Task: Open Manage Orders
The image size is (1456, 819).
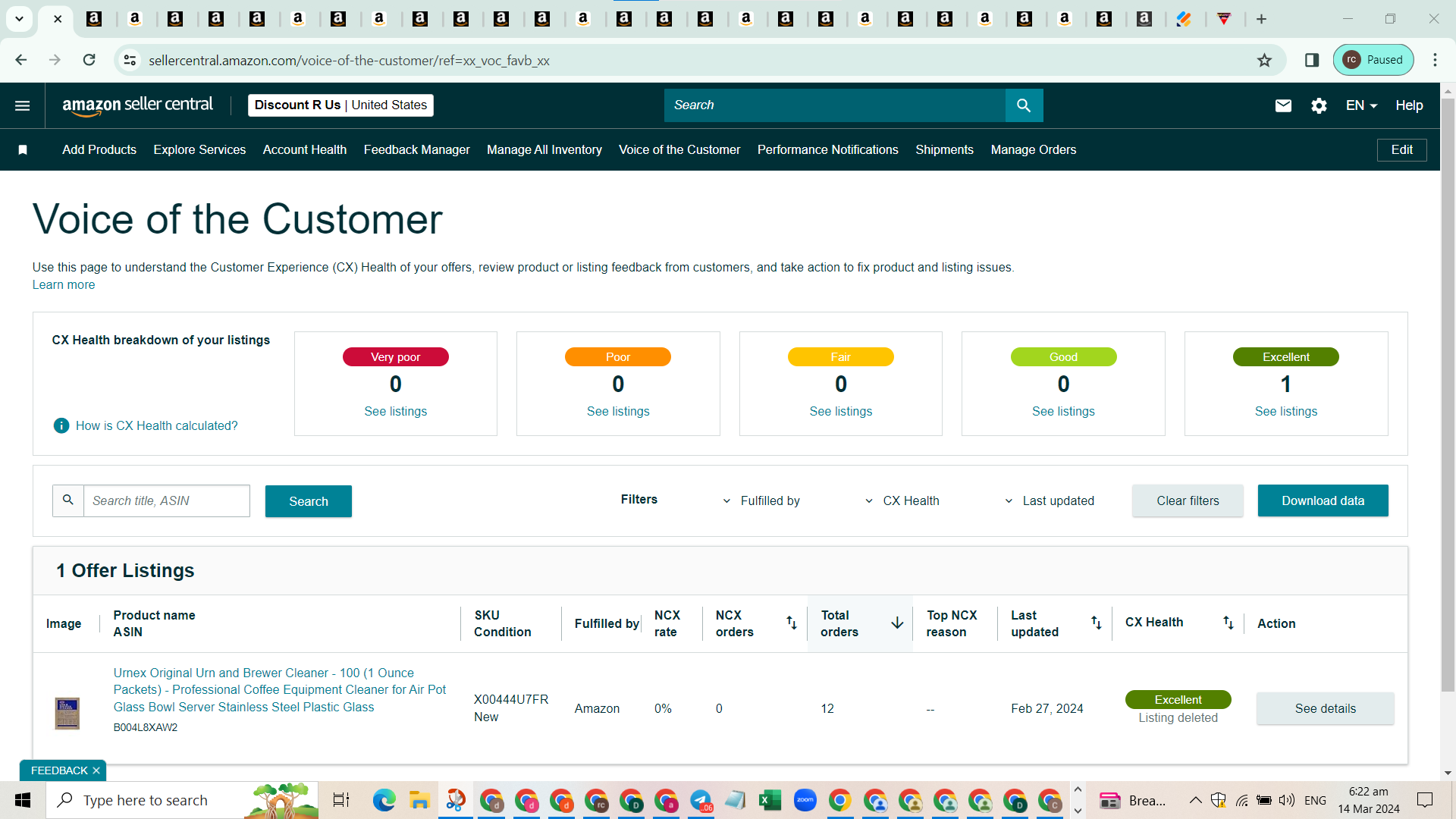Action: click(1034, 150)
